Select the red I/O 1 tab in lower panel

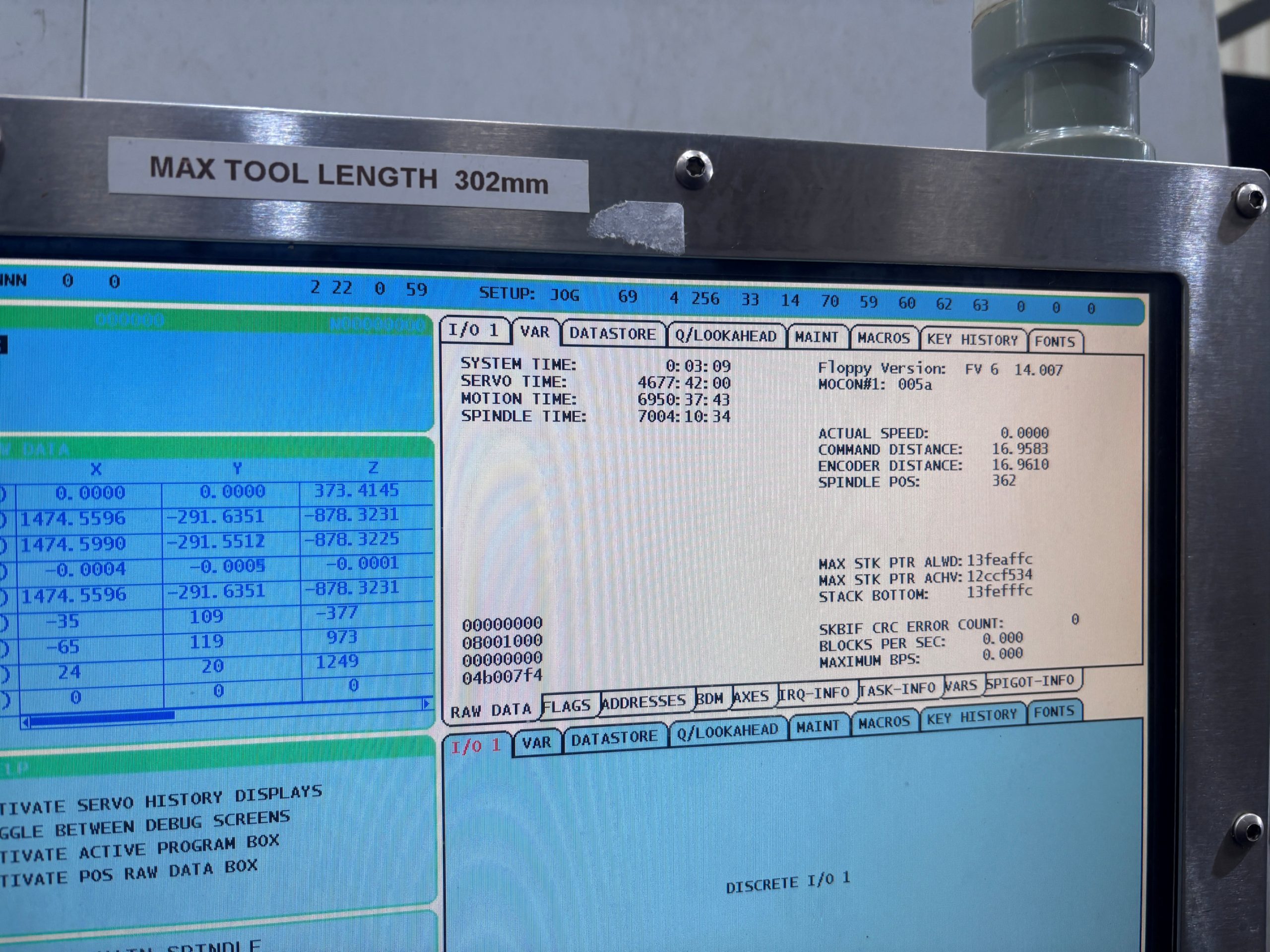tap(476, 747)
